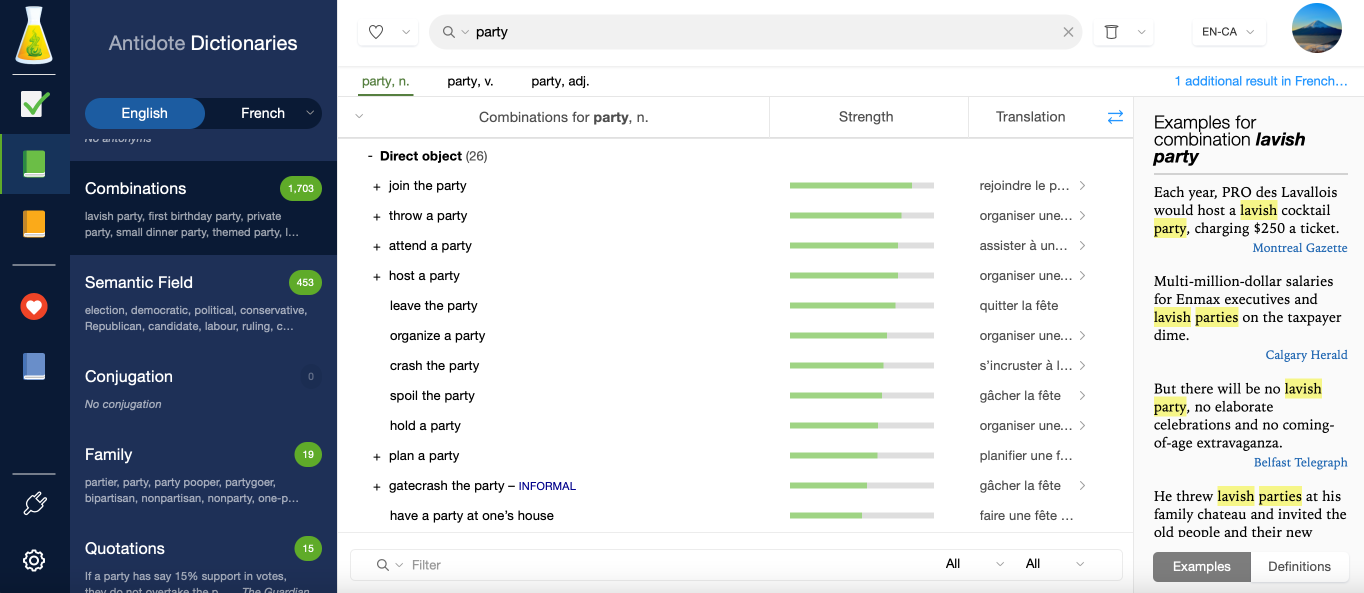Image resolution: width=1364 pixels, height=593 pixels.
Task: Click the plug connector icon
Action: pyautogui.click(x=34, y=504)
